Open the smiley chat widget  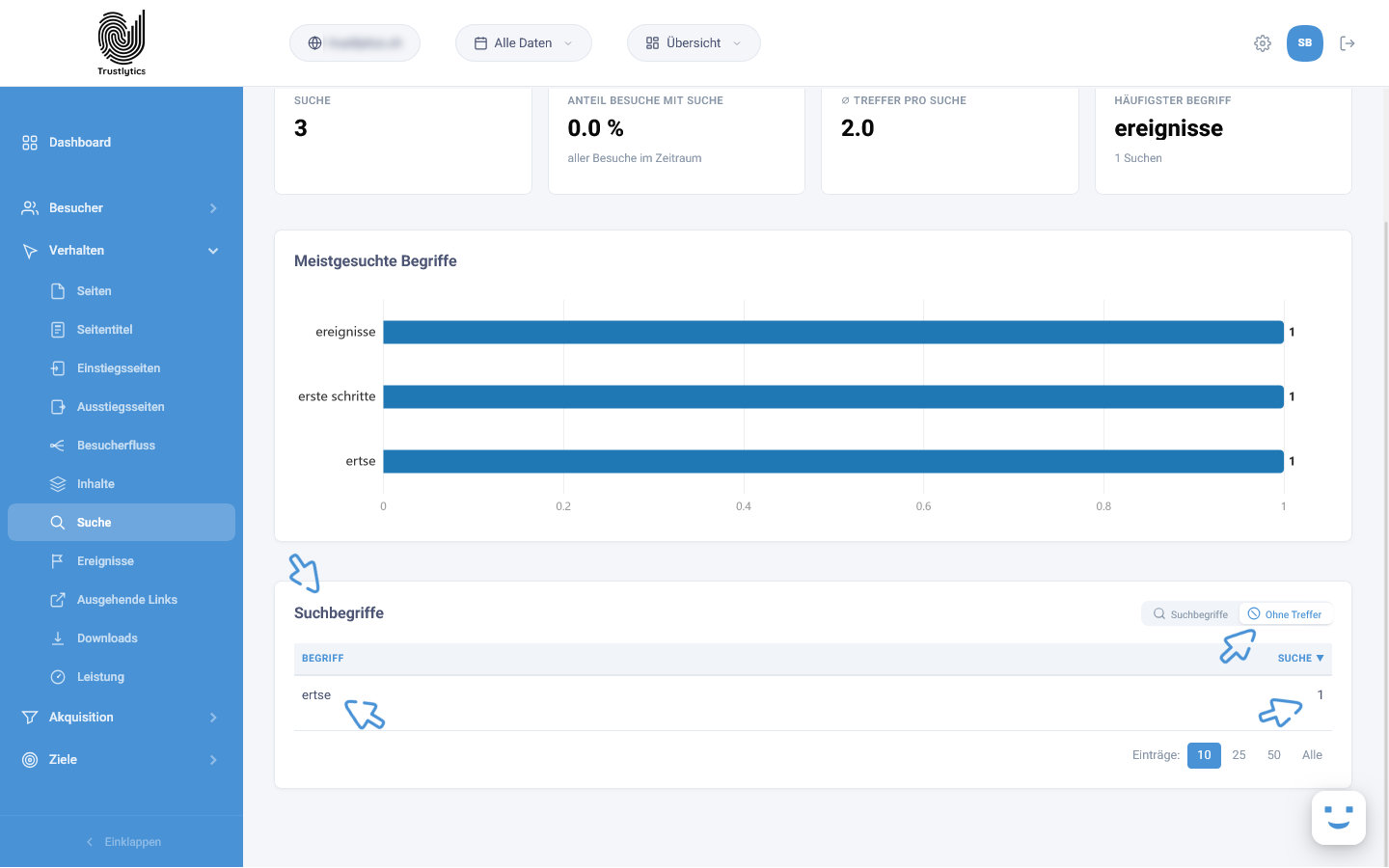click(1339, 818)
